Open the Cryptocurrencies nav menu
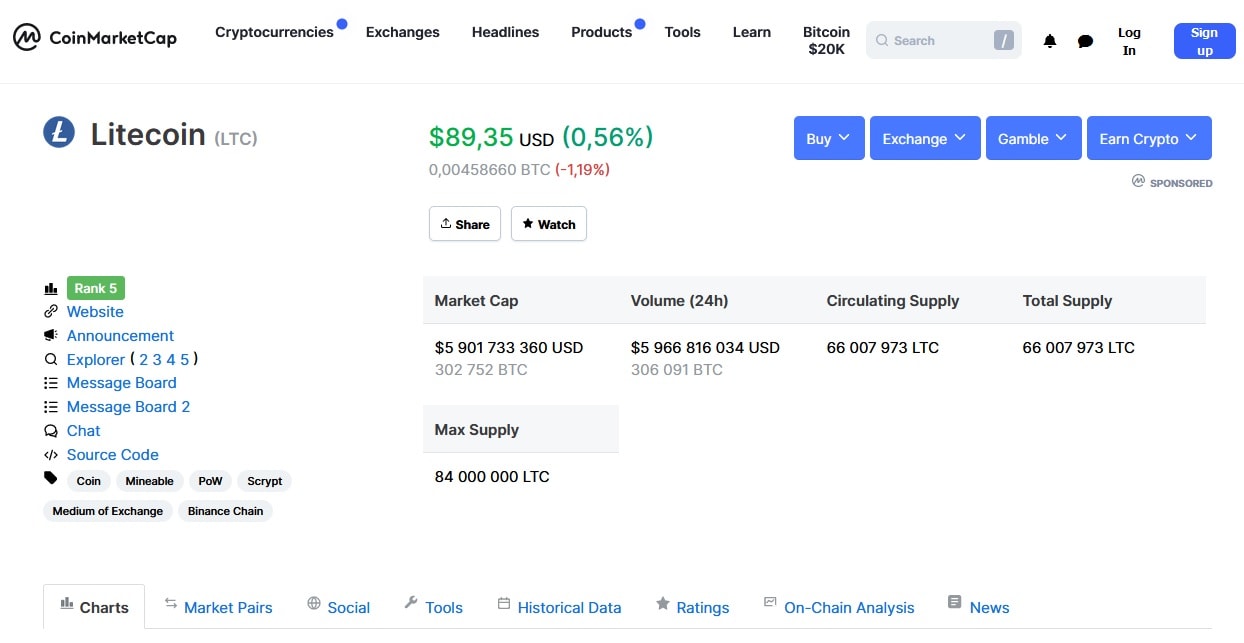This screenshot has height=643, width=1244. 274,32
